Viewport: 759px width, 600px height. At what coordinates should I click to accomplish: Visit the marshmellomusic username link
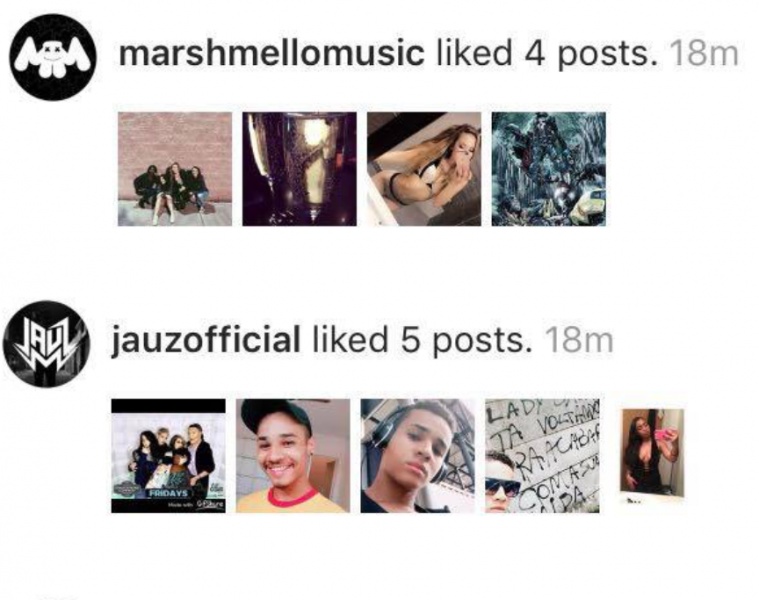[x=272, y=53]
